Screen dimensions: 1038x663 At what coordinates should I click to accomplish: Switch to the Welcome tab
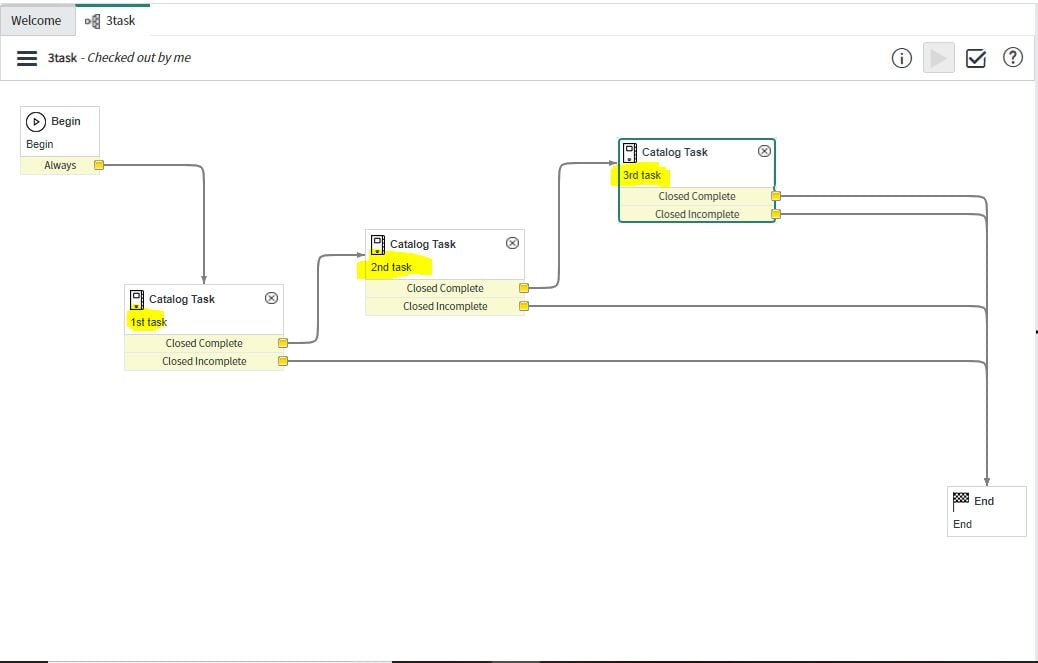coord(37,19)
